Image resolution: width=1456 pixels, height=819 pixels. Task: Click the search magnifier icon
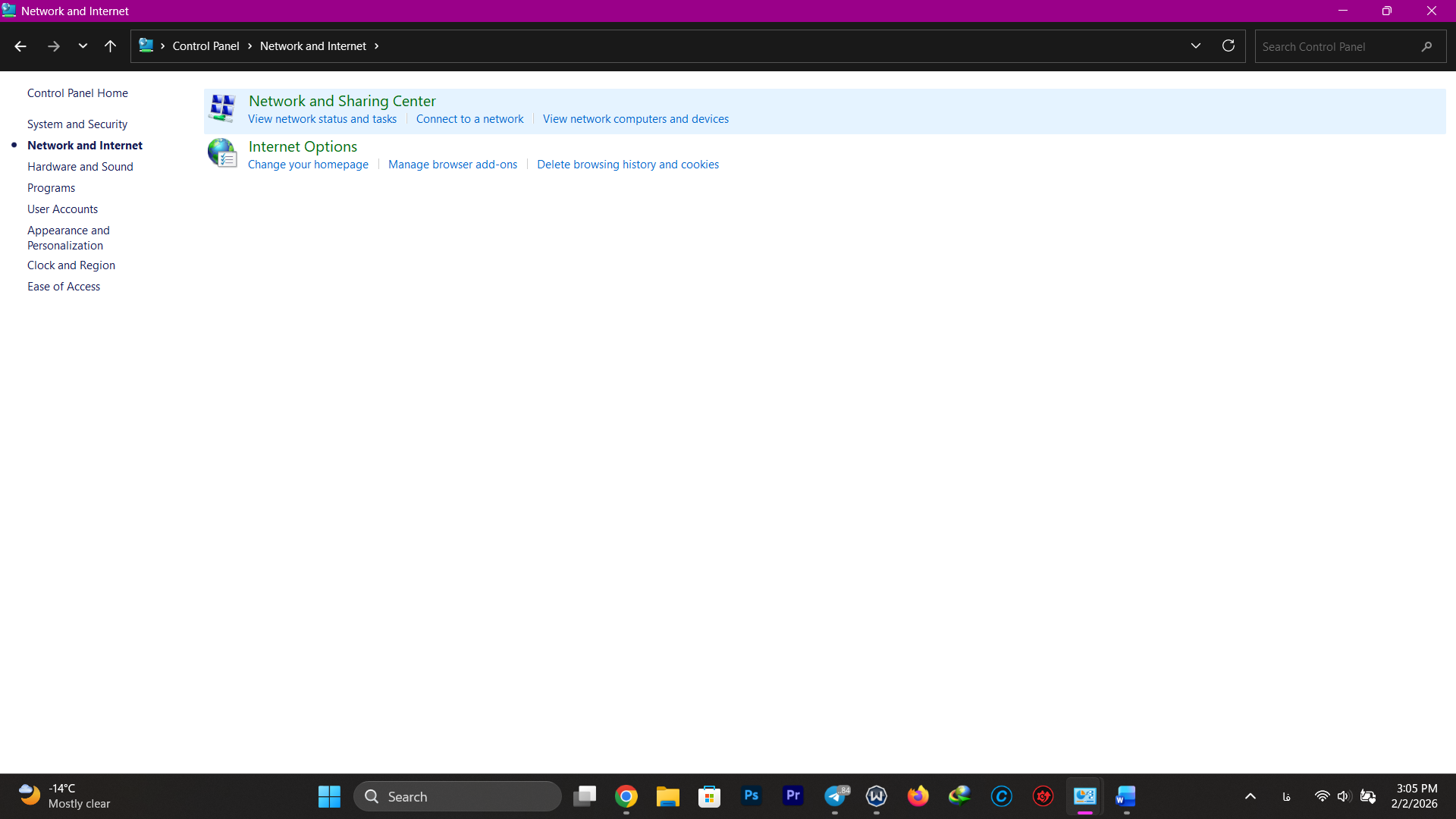click(1426, 46)
